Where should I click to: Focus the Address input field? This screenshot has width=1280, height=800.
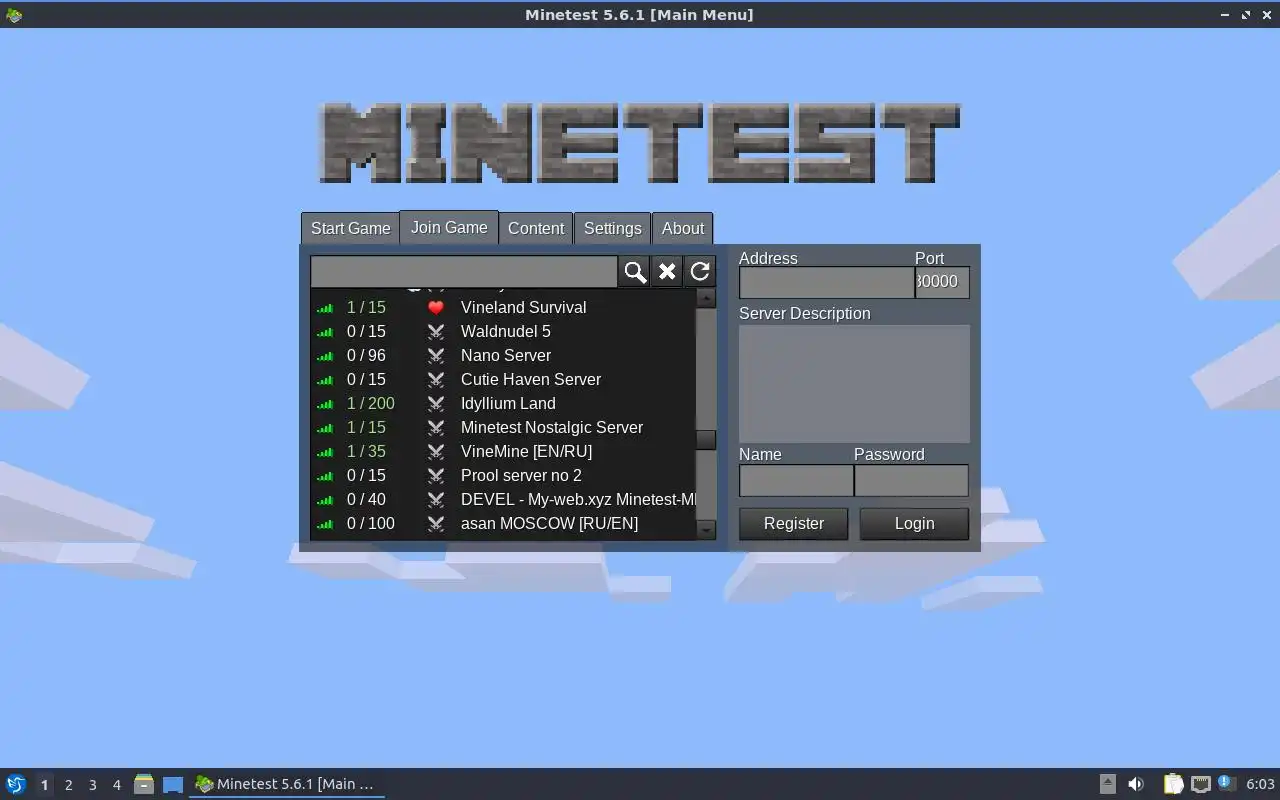click(x=826, y=282)
